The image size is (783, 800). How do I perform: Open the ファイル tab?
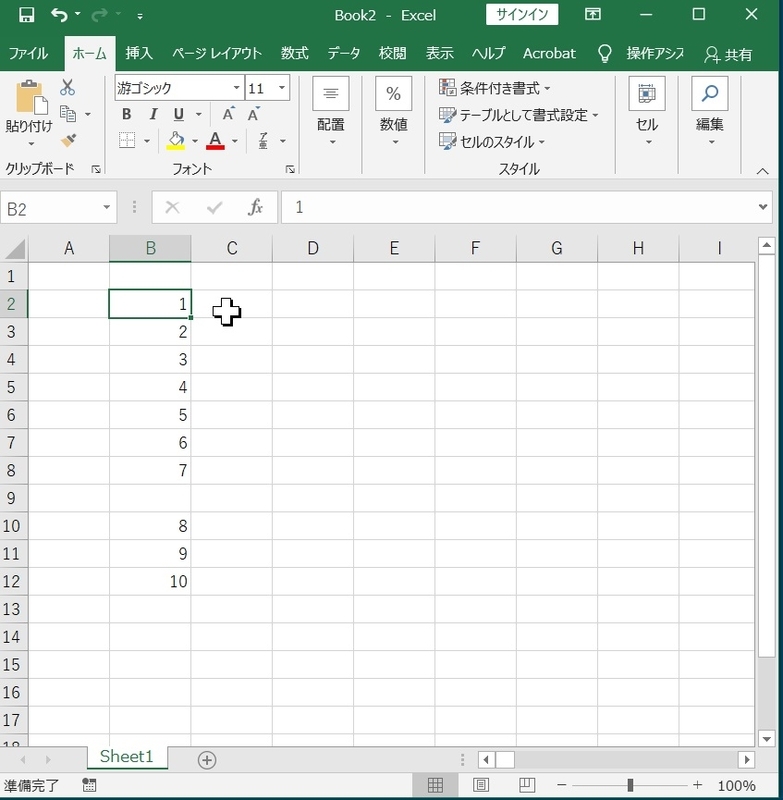[x=29, y=53]
